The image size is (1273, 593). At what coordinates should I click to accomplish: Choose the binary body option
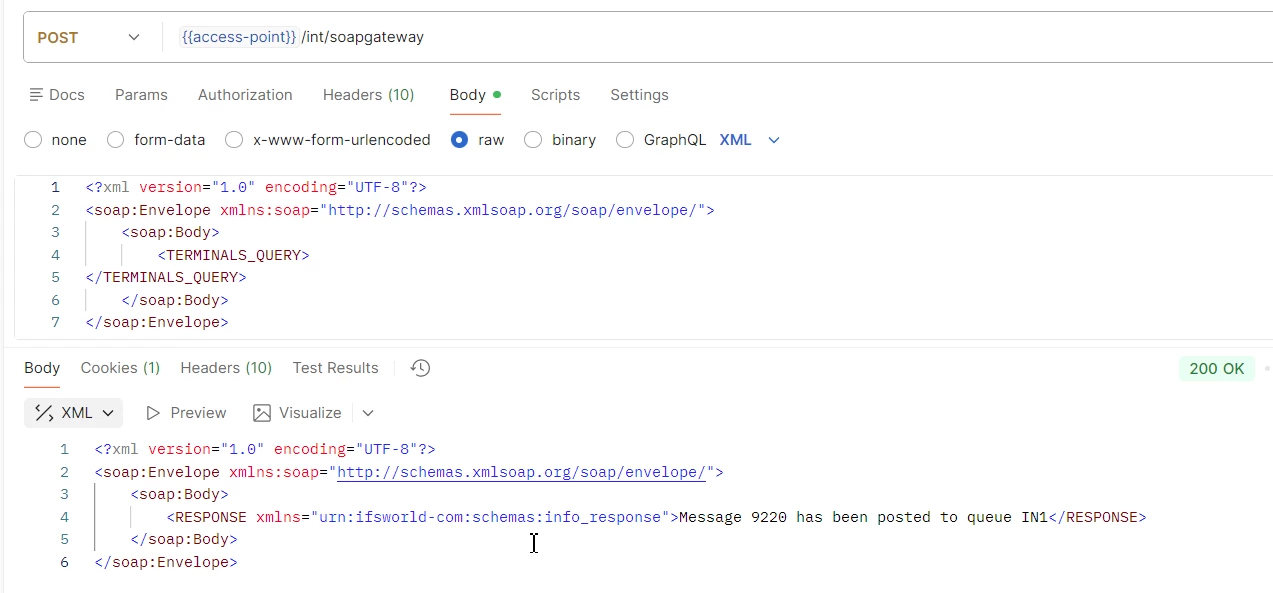(x=533, y=140)
